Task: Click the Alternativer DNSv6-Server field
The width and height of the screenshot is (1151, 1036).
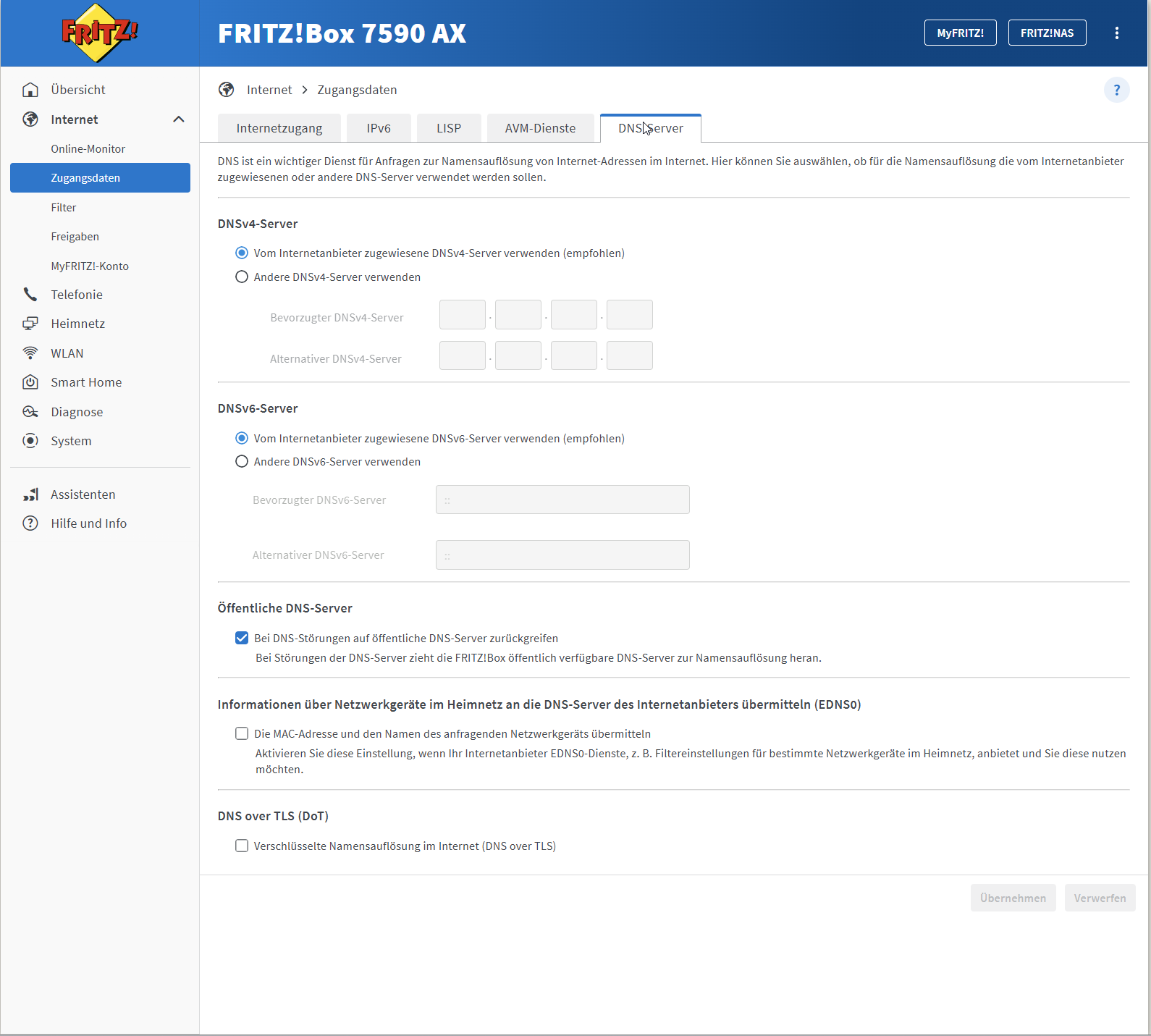Action: [562, 555]
